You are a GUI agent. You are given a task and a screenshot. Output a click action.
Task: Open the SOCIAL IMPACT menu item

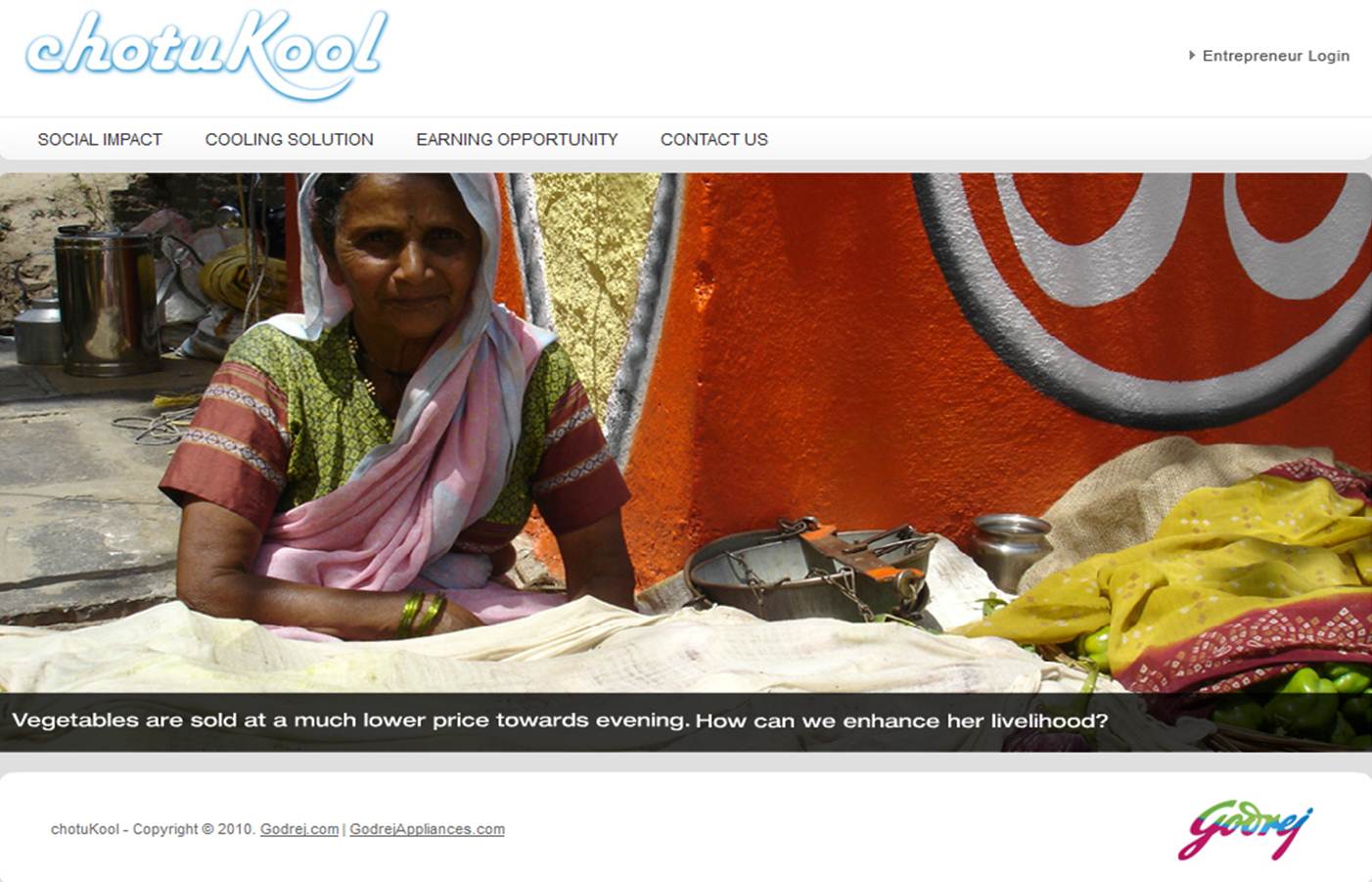[100, 139]
